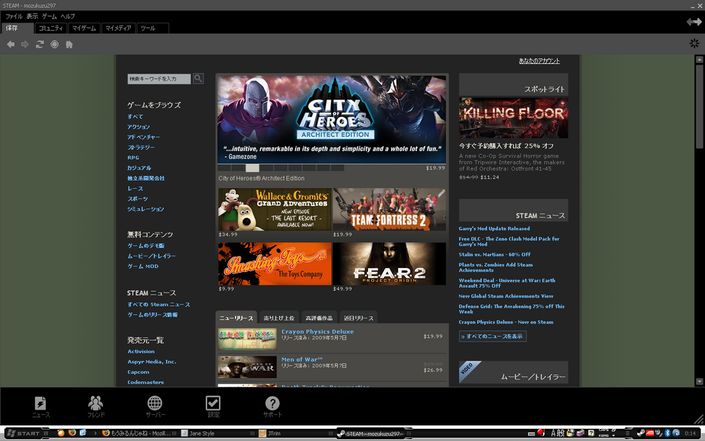This screenshot has width=705, height=441.
Task: Select the ニューリリース list tab
Action: point(236,317)
